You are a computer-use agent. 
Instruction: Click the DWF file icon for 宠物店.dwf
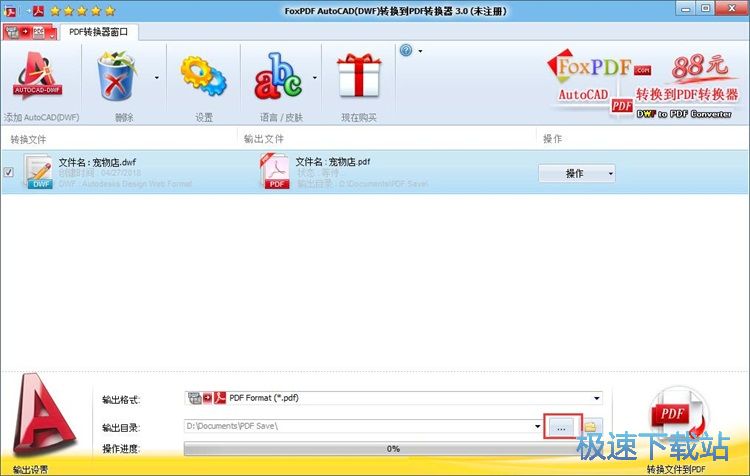tap(38, 171)
